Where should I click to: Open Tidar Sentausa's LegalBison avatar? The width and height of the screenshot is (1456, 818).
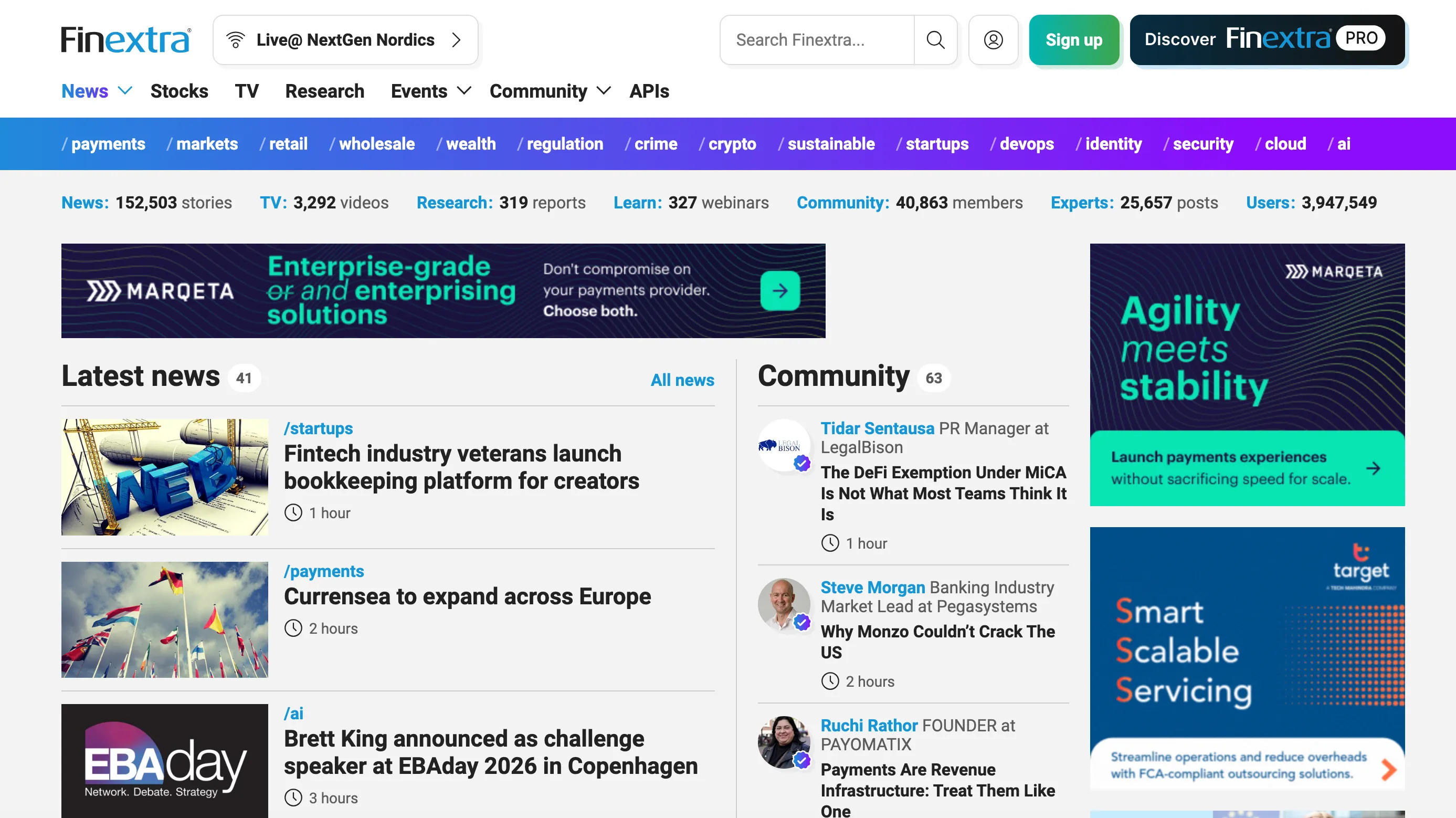click(x=784, y=445)
